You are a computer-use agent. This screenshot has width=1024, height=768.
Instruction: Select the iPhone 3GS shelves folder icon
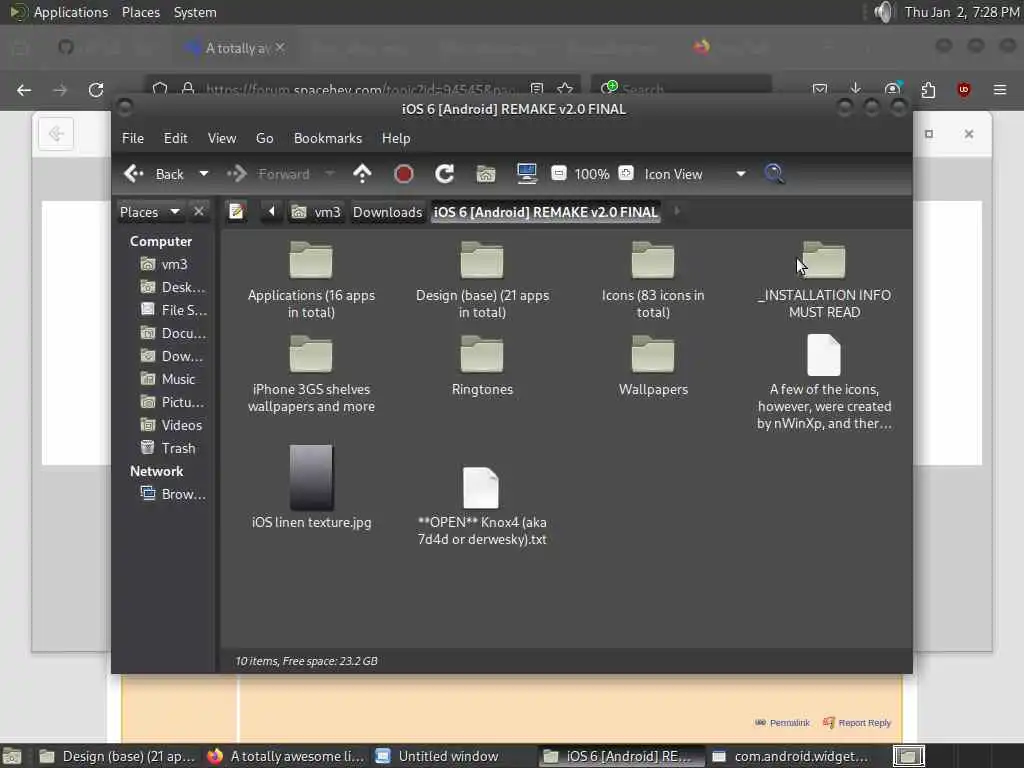311,354
